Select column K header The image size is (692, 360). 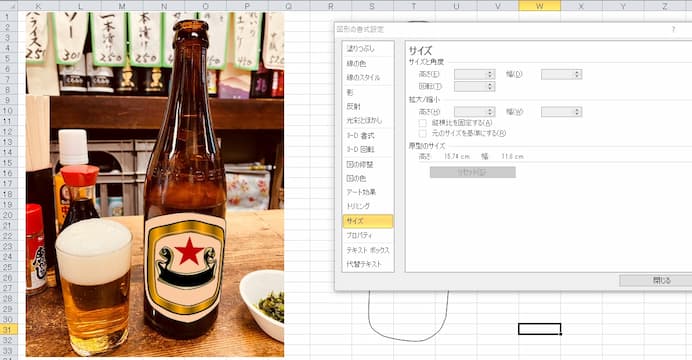click(38, 6)
